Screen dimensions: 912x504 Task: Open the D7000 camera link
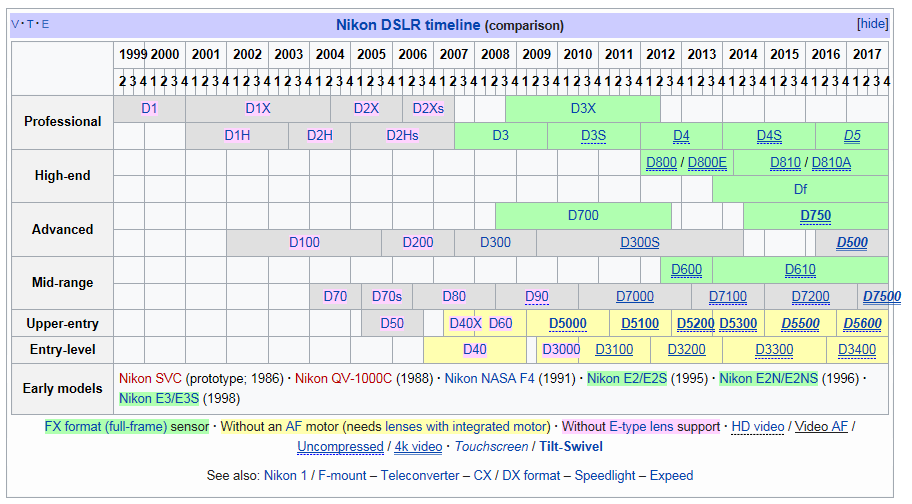tap(635, 296)
